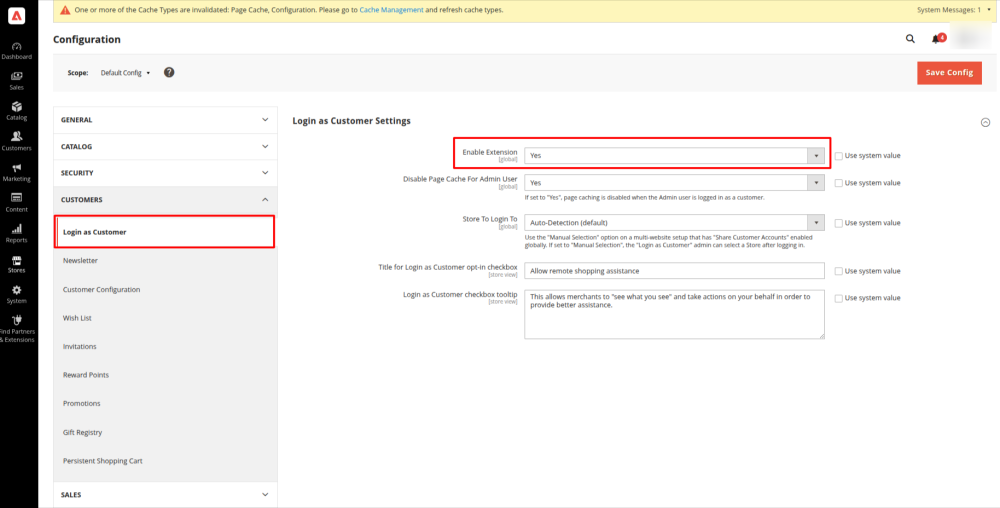Select Newsletter in the Customers menu
Viewport: 1000px width, 508px height.
point(80,260)
